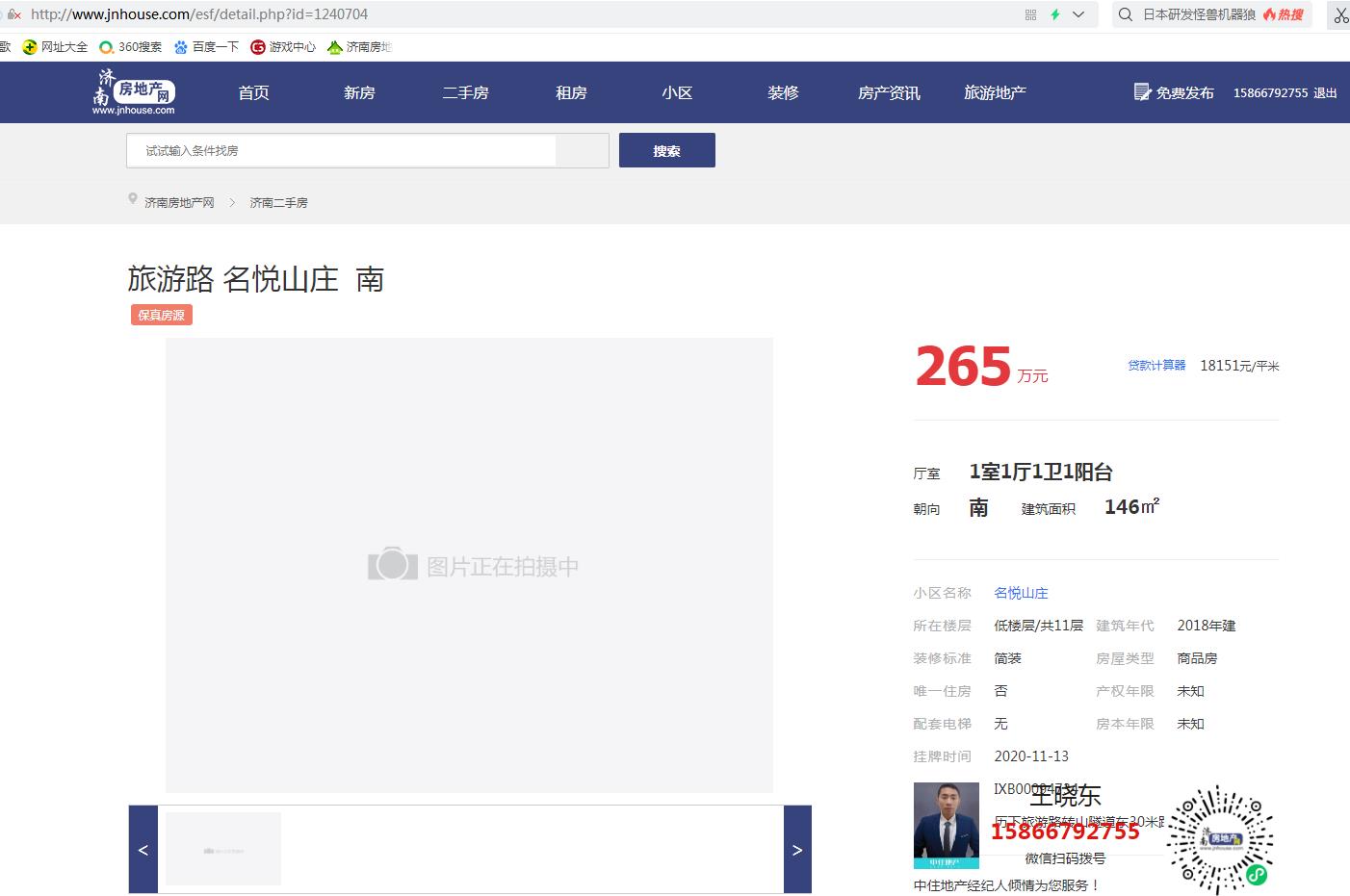Click the location pin icon beside the breadcrumb
The image size is (1350, 896).
coord(133,198)
